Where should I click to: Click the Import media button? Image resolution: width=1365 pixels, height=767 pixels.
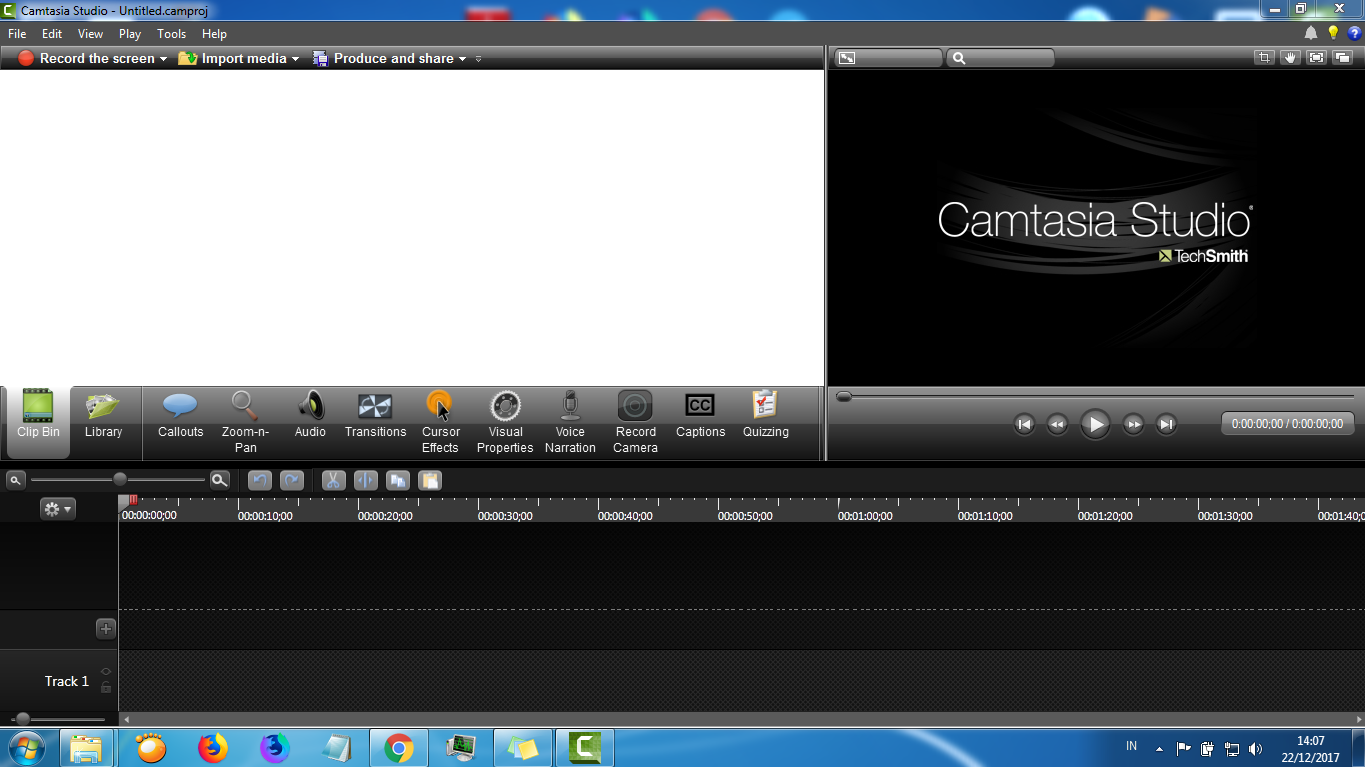[233, 59]
